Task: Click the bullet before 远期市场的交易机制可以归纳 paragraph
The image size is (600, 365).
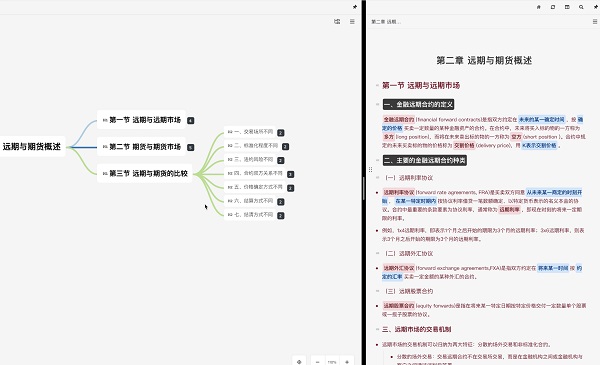Action: click(x=377, y=345)
